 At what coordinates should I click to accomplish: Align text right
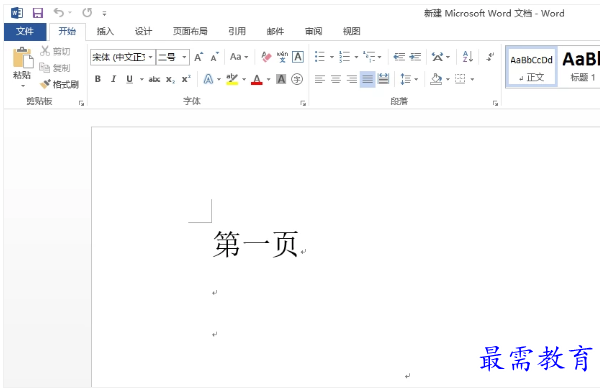point(351,79)
